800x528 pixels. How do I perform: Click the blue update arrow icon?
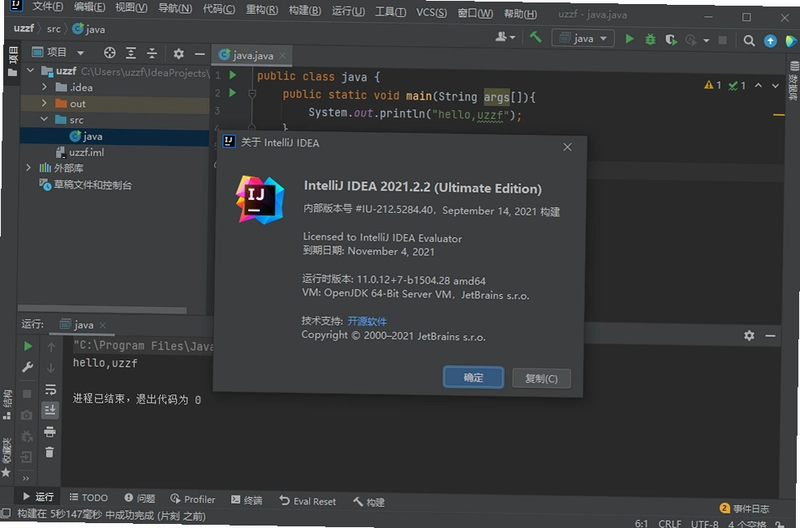click(x=770, y=41)
